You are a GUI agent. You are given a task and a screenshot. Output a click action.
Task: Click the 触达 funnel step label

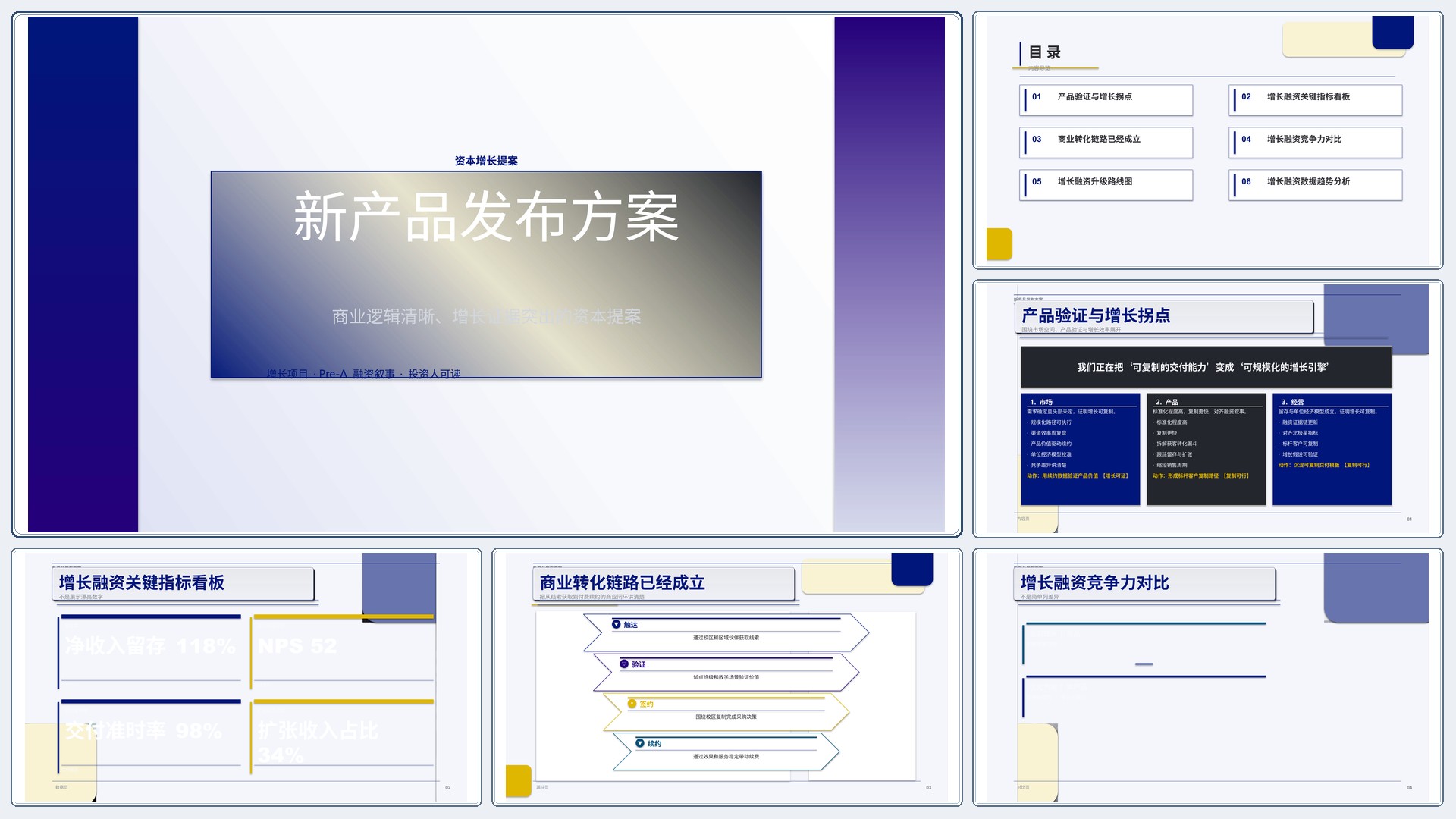631,625
